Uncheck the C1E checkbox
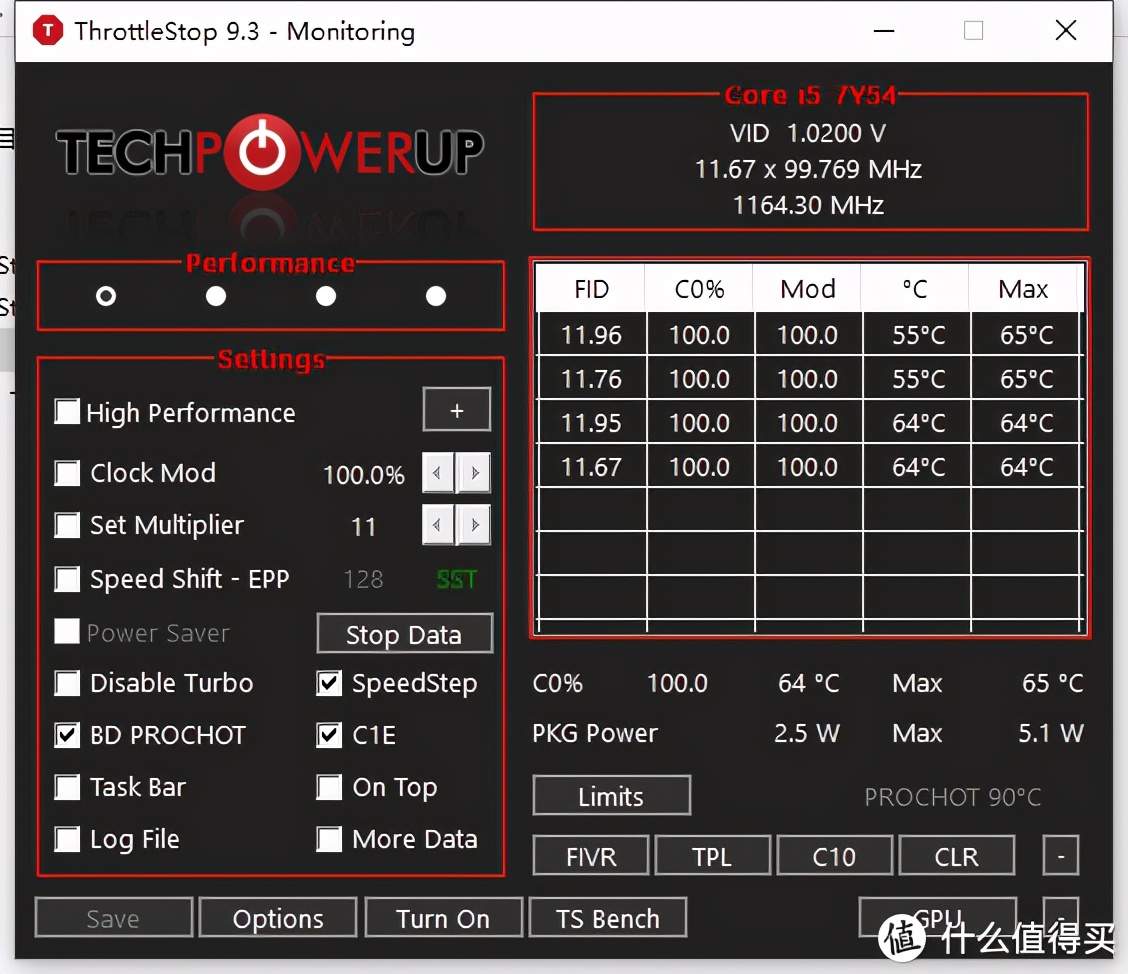Viewport: 1128px width, 974px height. (x=329, y=735)
